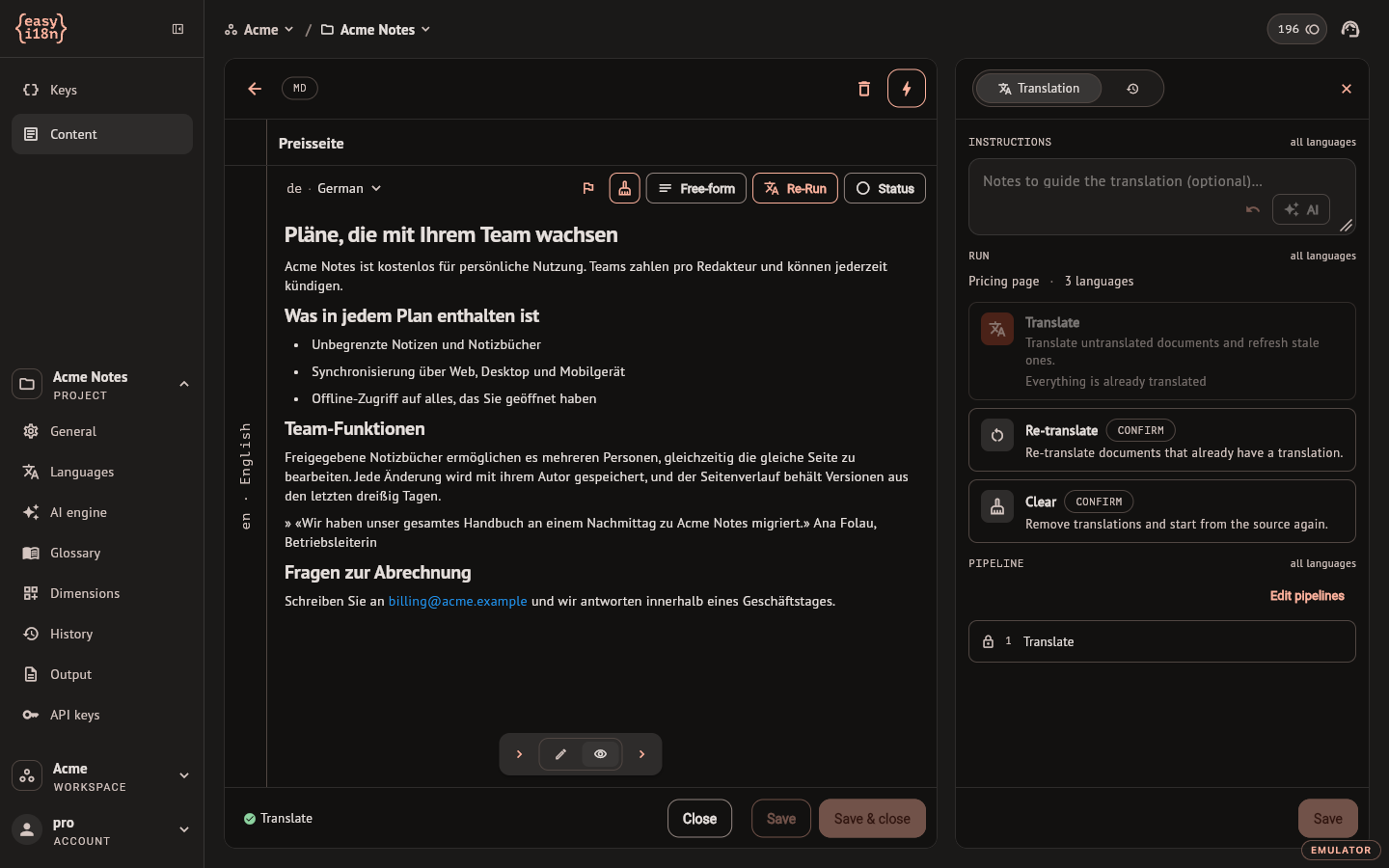The image size is (1389, 868).
Task: Click the clear stamp icon in German toolbar
Action: (x=625, y=188)
